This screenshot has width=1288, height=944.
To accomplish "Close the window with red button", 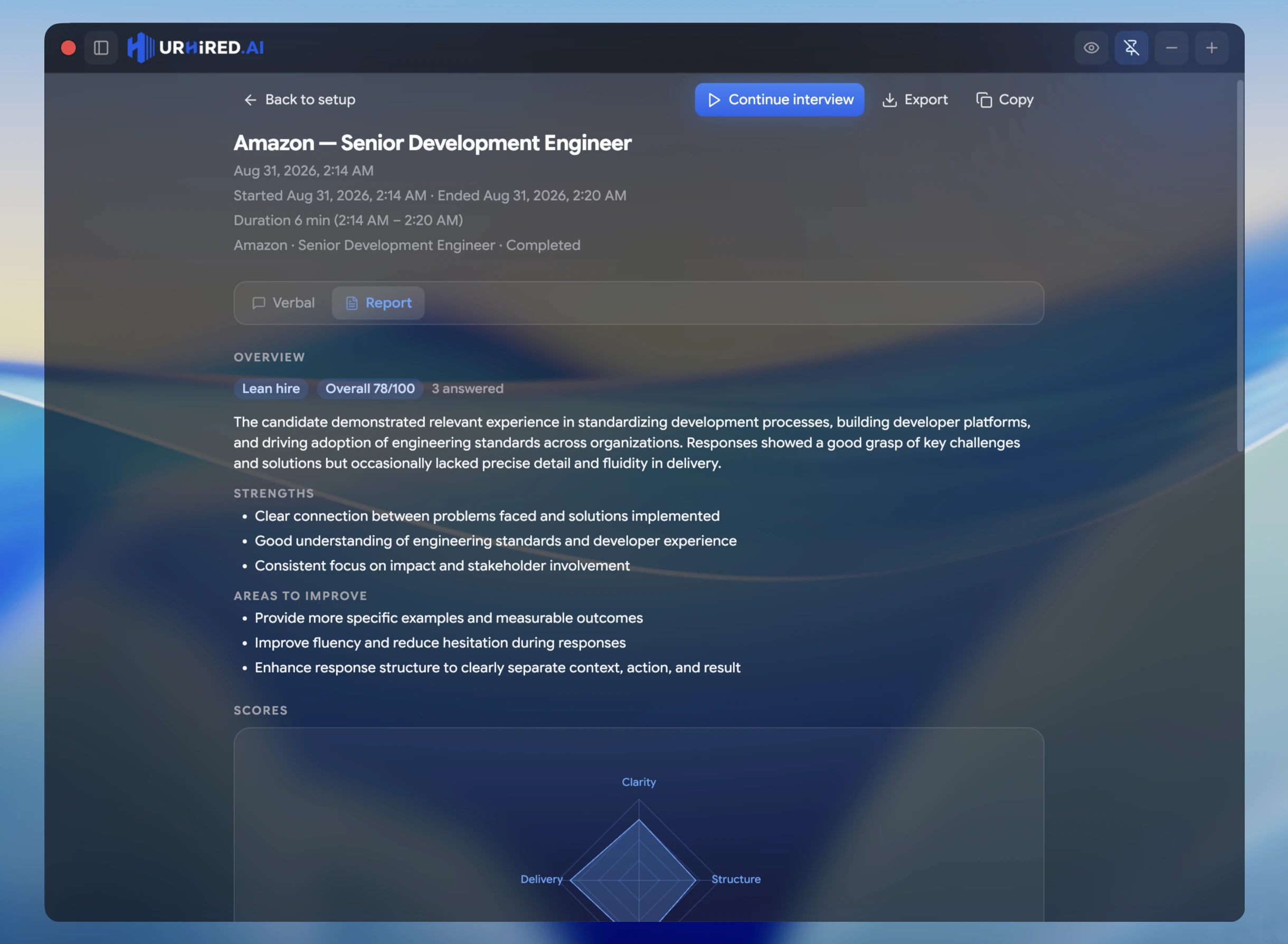I will click(69, 48).
